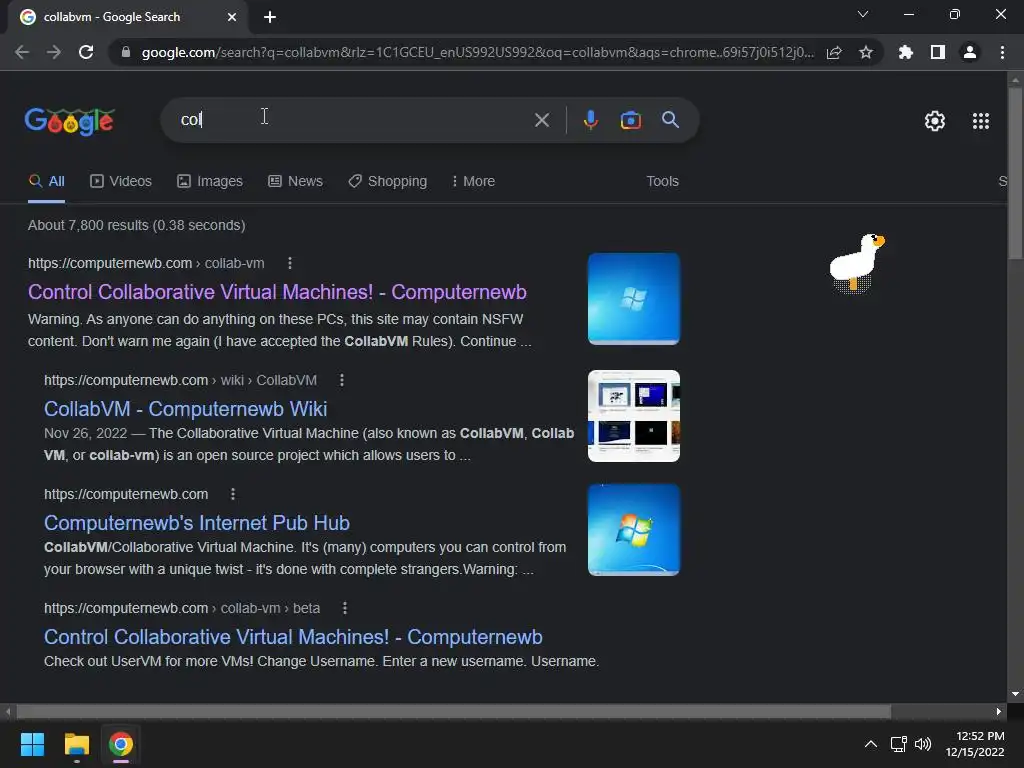This screenshot has width=1024, height=768.
Task: Click the horizontal scrollbar thumb
Action: point(453,711)
